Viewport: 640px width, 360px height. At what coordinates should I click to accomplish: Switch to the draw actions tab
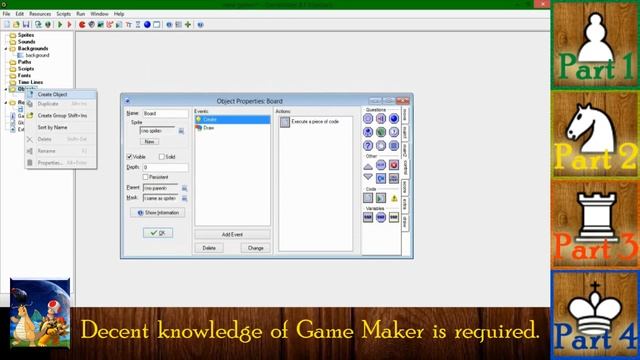[405, 222]
